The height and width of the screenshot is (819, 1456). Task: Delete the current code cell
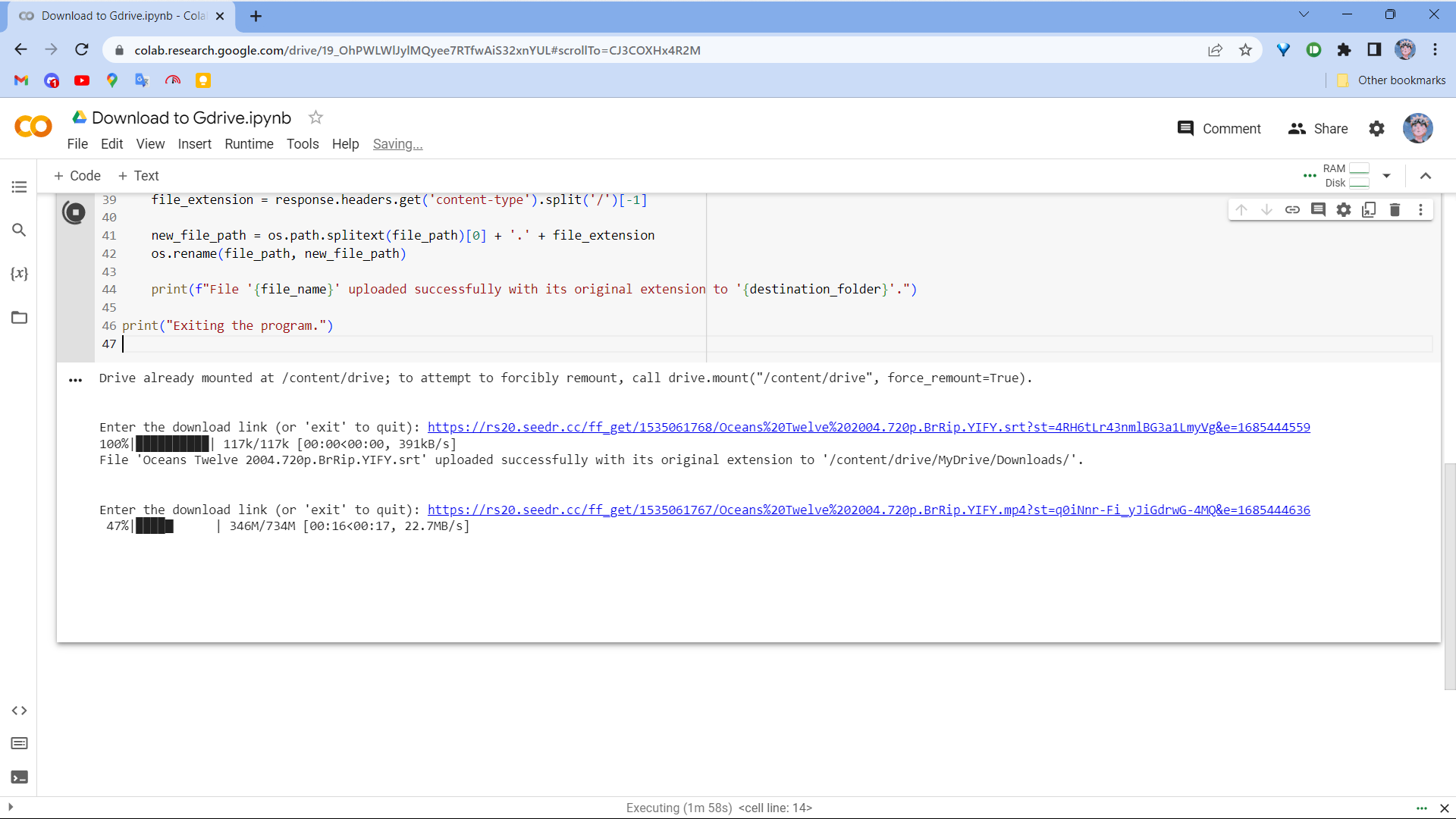point(1395,209)
